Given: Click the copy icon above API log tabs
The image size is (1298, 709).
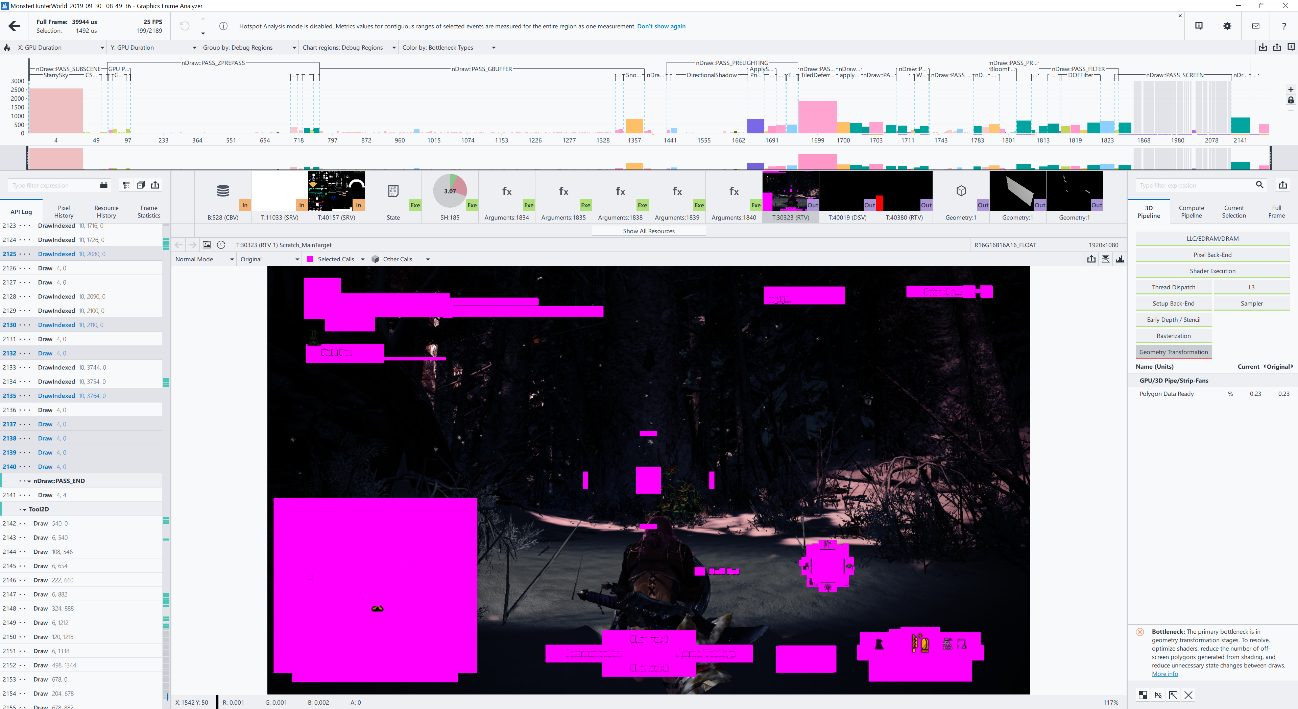Looking at the screenshot, I should point(141,185).
